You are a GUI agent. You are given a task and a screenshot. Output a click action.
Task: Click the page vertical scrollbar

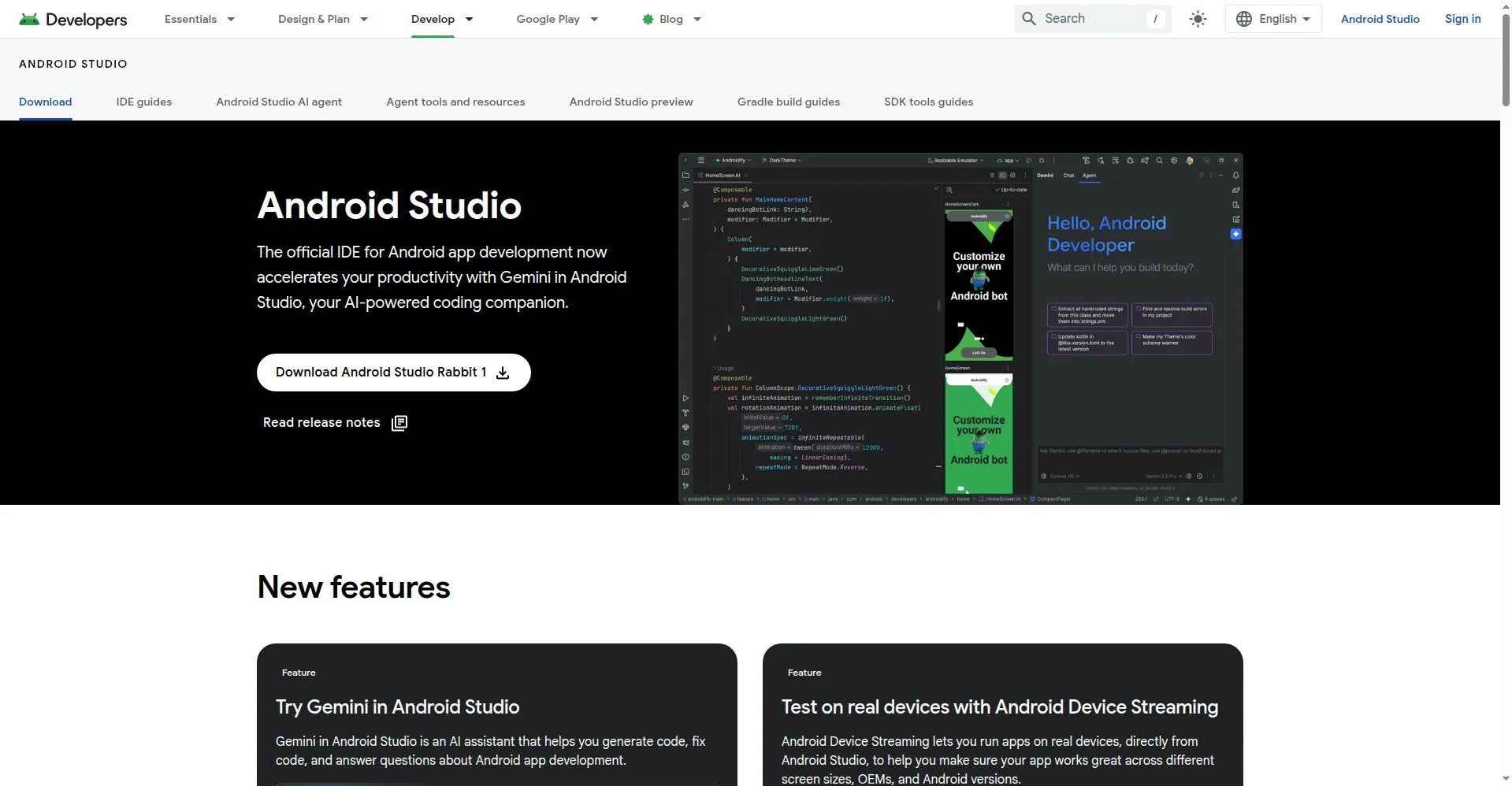tap(1506, 59)
